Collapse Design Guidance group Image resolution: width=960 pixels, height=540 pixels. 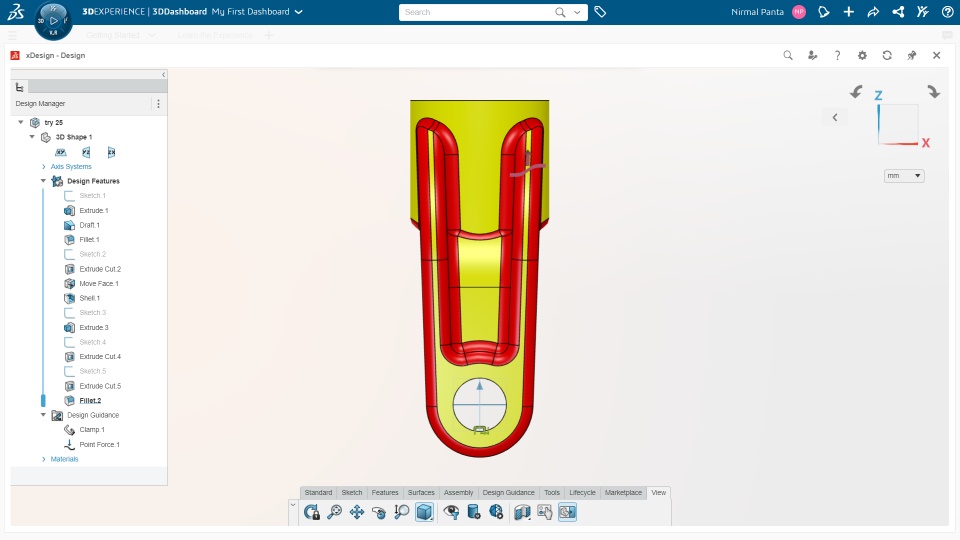43,415
